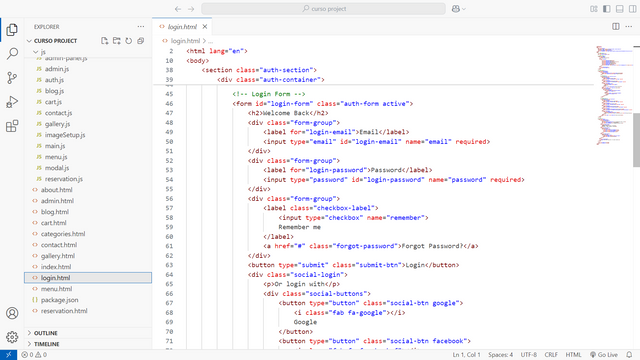Change indentation via Spaces: 4
Screen dimensions: 640x360
500,355
